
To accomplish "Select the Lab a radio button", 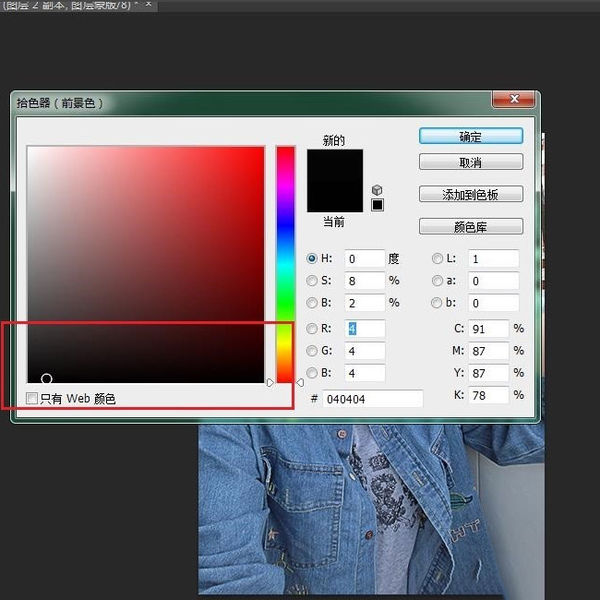I will point(437,281).
